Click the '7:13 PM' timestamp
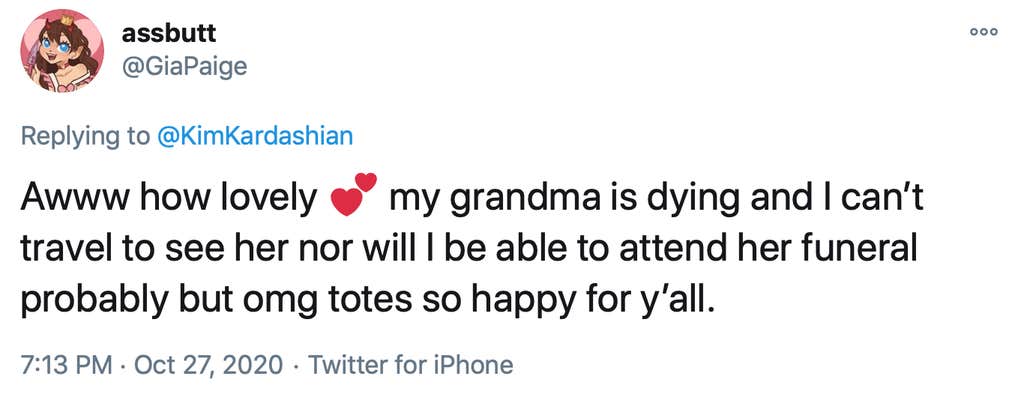This screenshot has width=1024, height=403. pos(66,365)
